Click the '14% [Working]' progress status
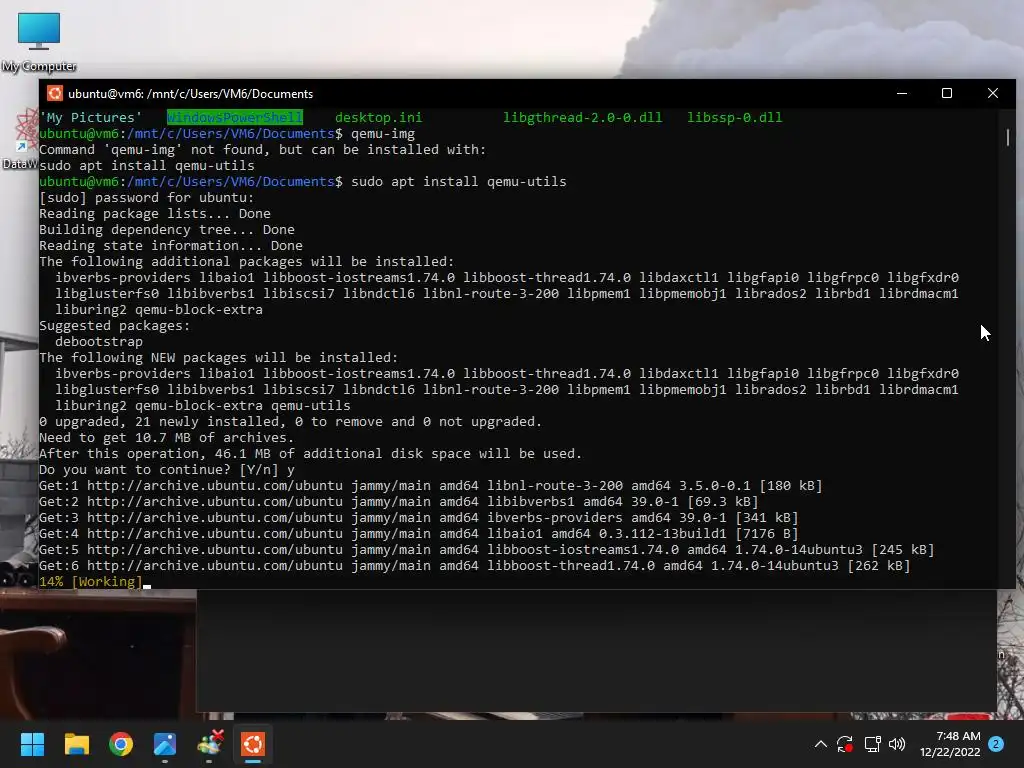This screenshot has width=1024, height=768. click(90, 582)
